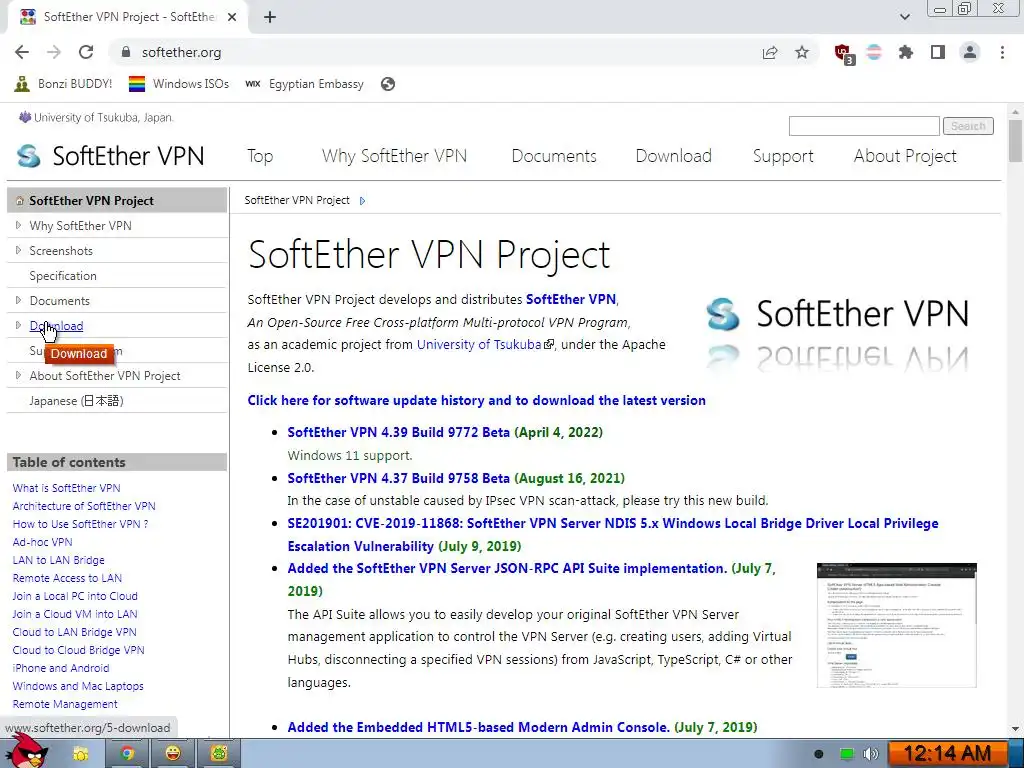Click the globe icon bookmark
The image size is (1024, 768).
[x=388, y=84]
